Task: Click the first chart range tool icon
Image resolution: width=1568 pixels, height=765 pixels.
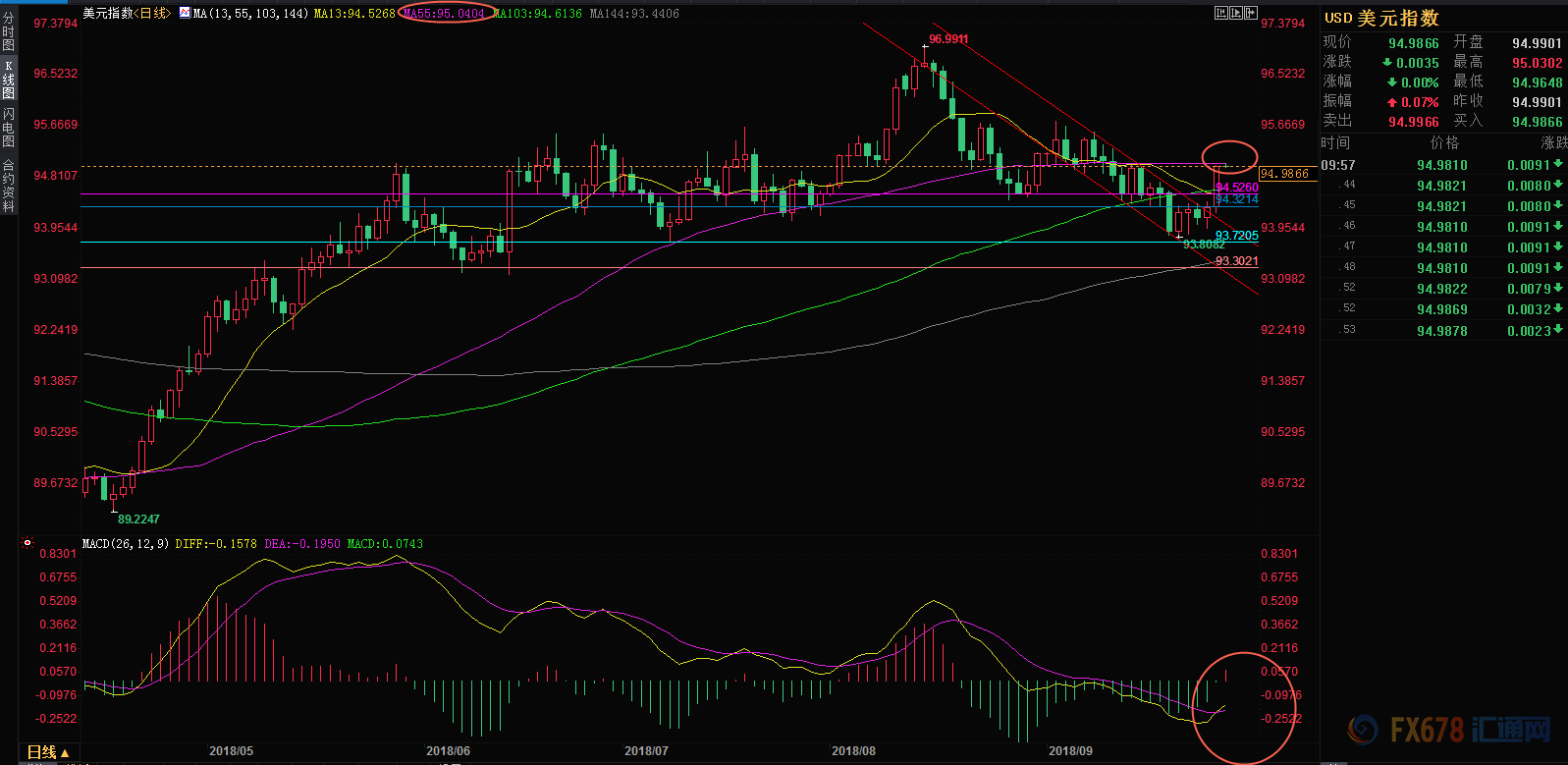Action: (x=1221, y=13)
